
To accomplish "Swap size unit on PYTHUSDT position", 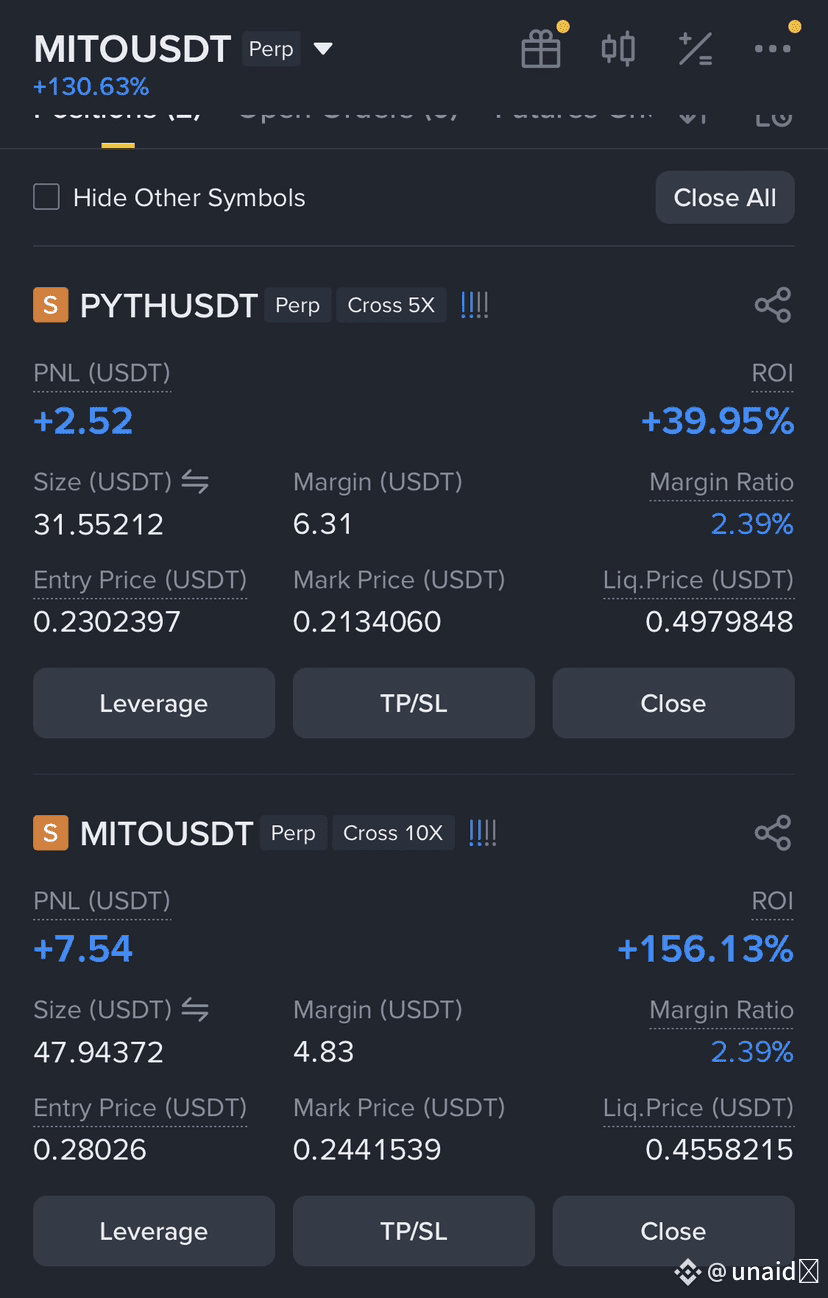I will (x=195, y=483).
